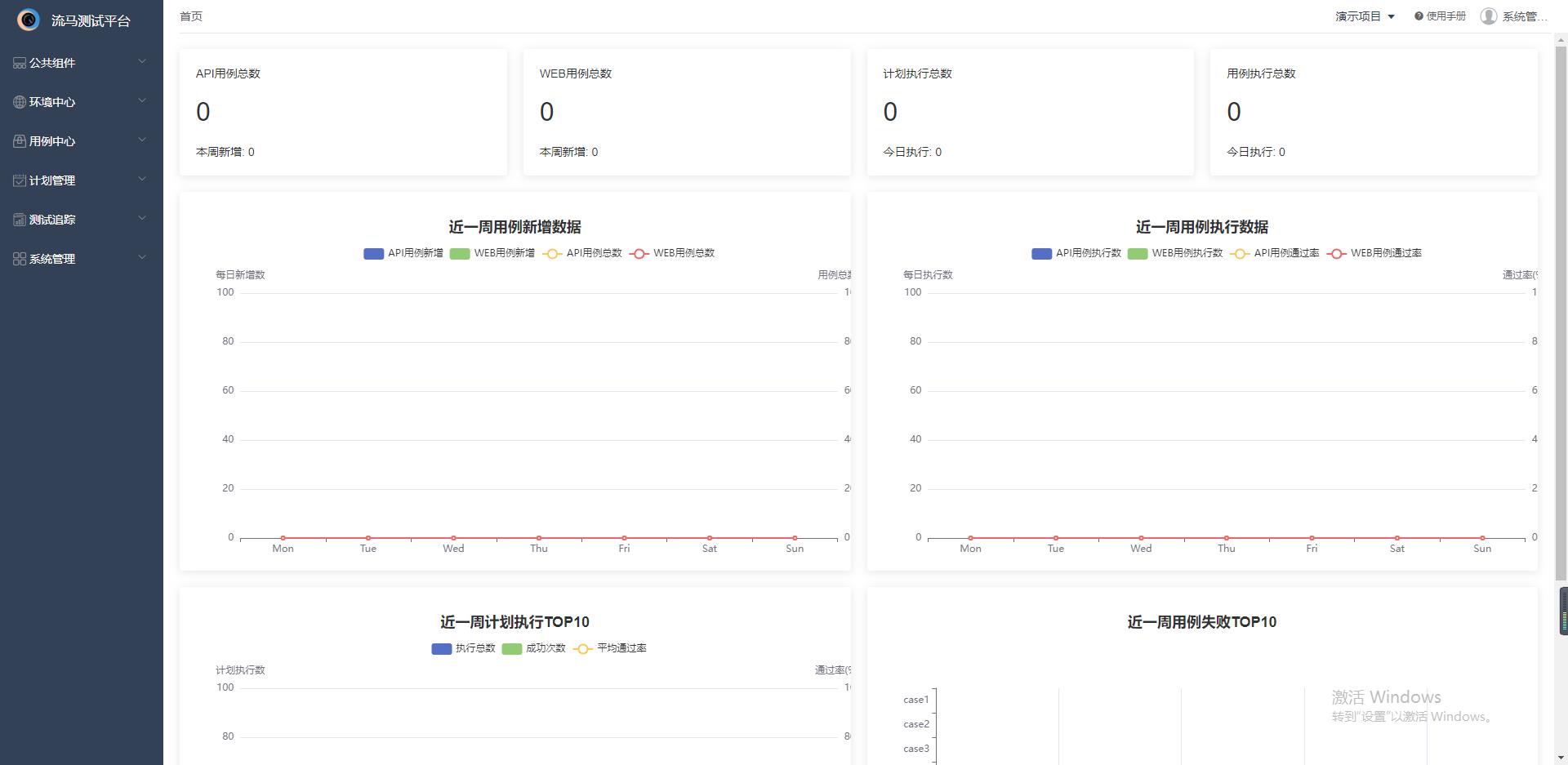Click the 系统管理 grid icon
The image size is (1568, 765).
20,259
